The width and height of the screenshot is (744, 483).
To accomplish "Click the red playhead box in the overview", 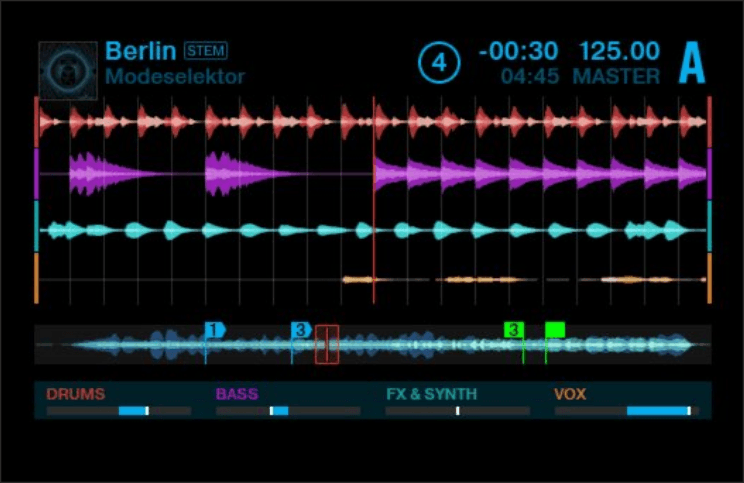I will 327,345.
